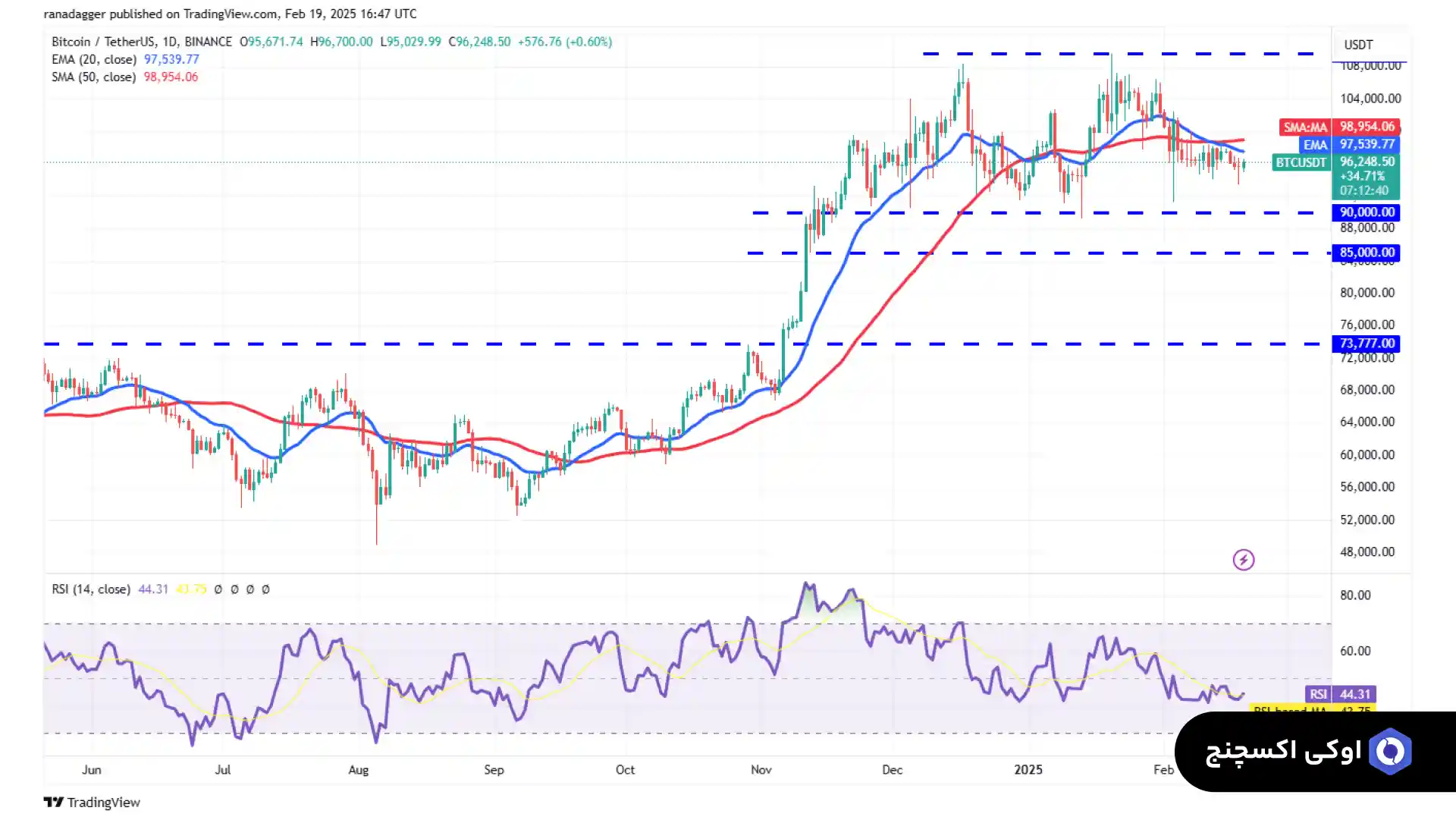Click the purple lightning bolt icon
The height and width of the screenshot is (820, 1456).
point(1243,560)
